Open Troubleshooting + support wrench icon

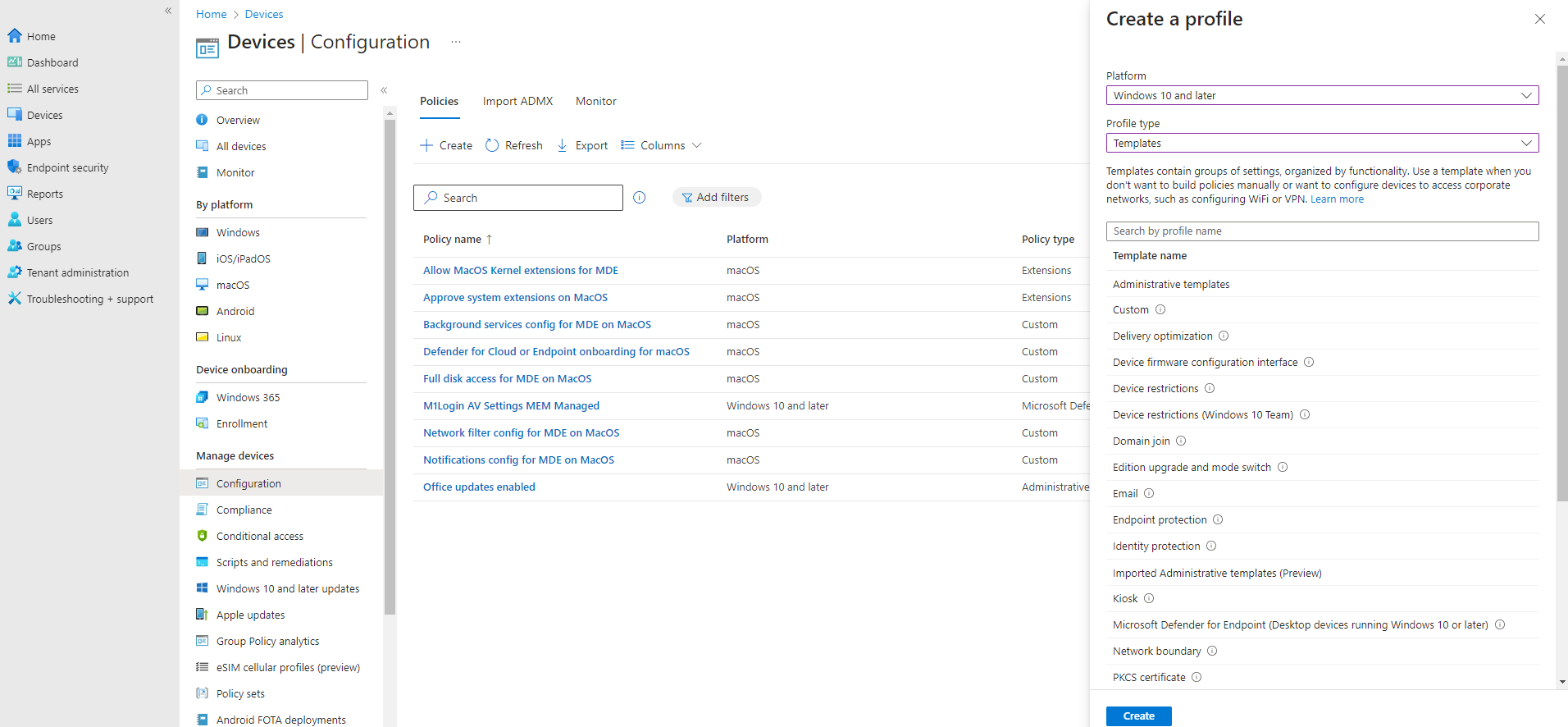[x=15, y=298]
